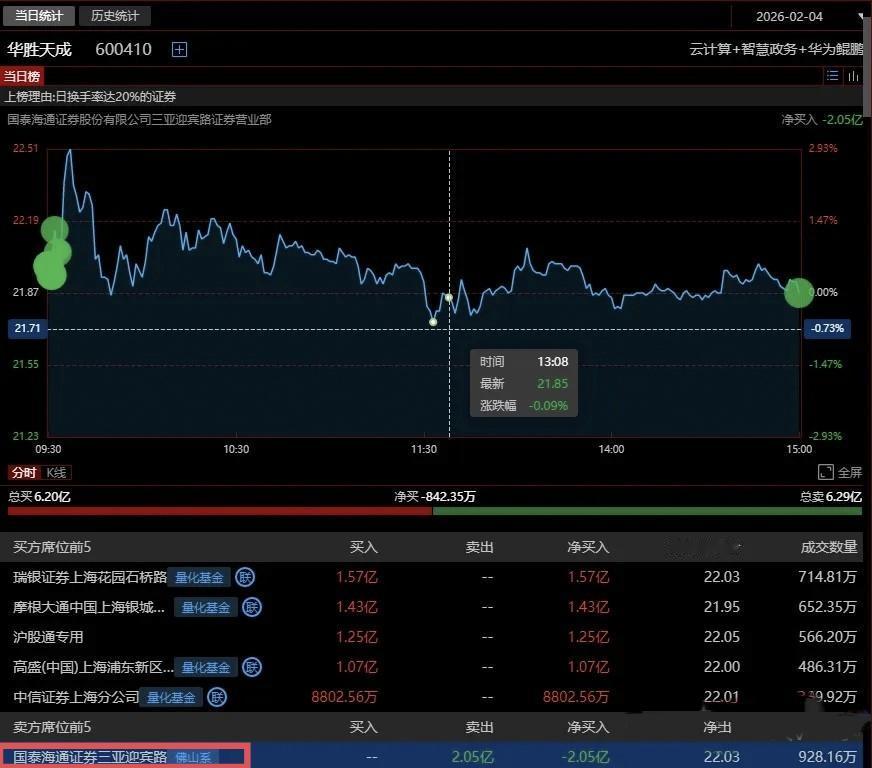Select the K线 chart mode
Screen dimensions: 872x768
56,473
